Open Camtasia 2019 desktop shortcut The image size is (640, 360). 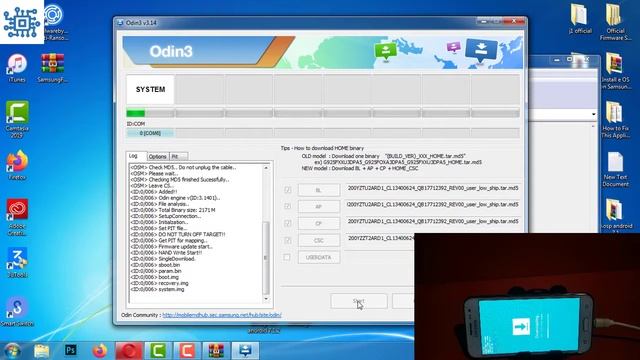tap(17, 119)
